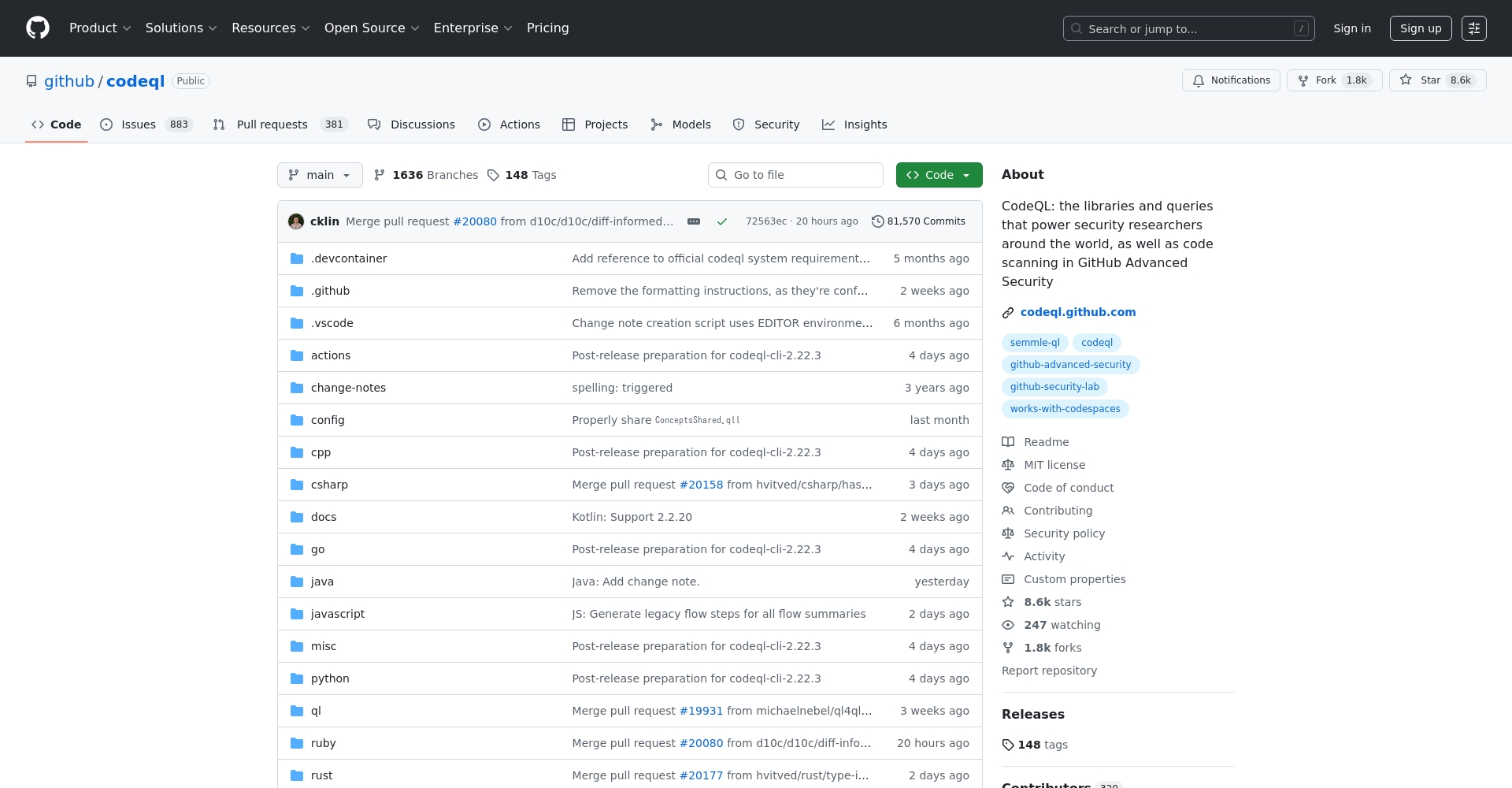The width and height of the screenshot is (1512, 788).
Task: Open the codeql.github.com link
Action: [1078, 312]
